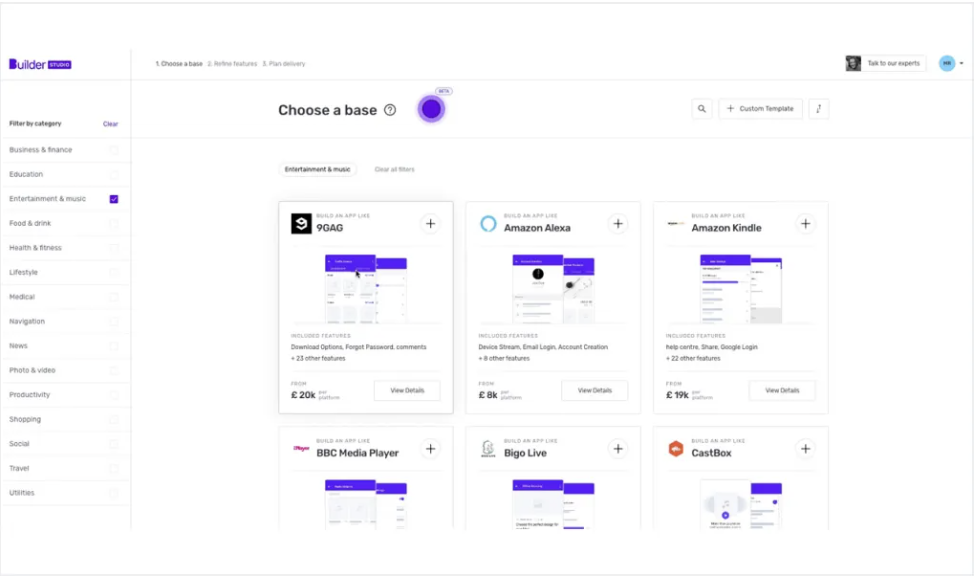The width and height of the screenshot is (974, 576).
Task: Click the Custom Template button
Action: pyautogui.click(x=760, y=109)
